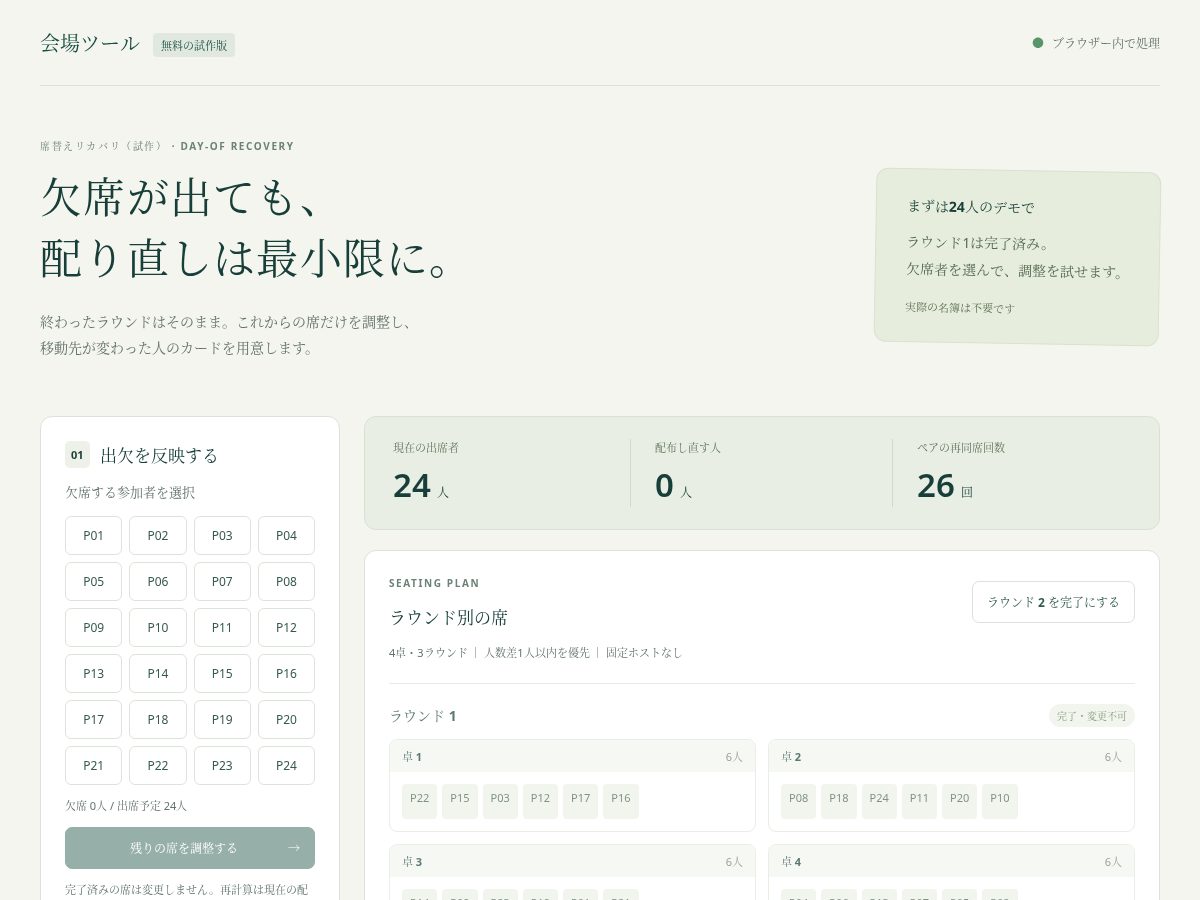Toggle P17 button in the absentee grid
1200x900 pixels.
pyautogui.click(x=93, y=719)
